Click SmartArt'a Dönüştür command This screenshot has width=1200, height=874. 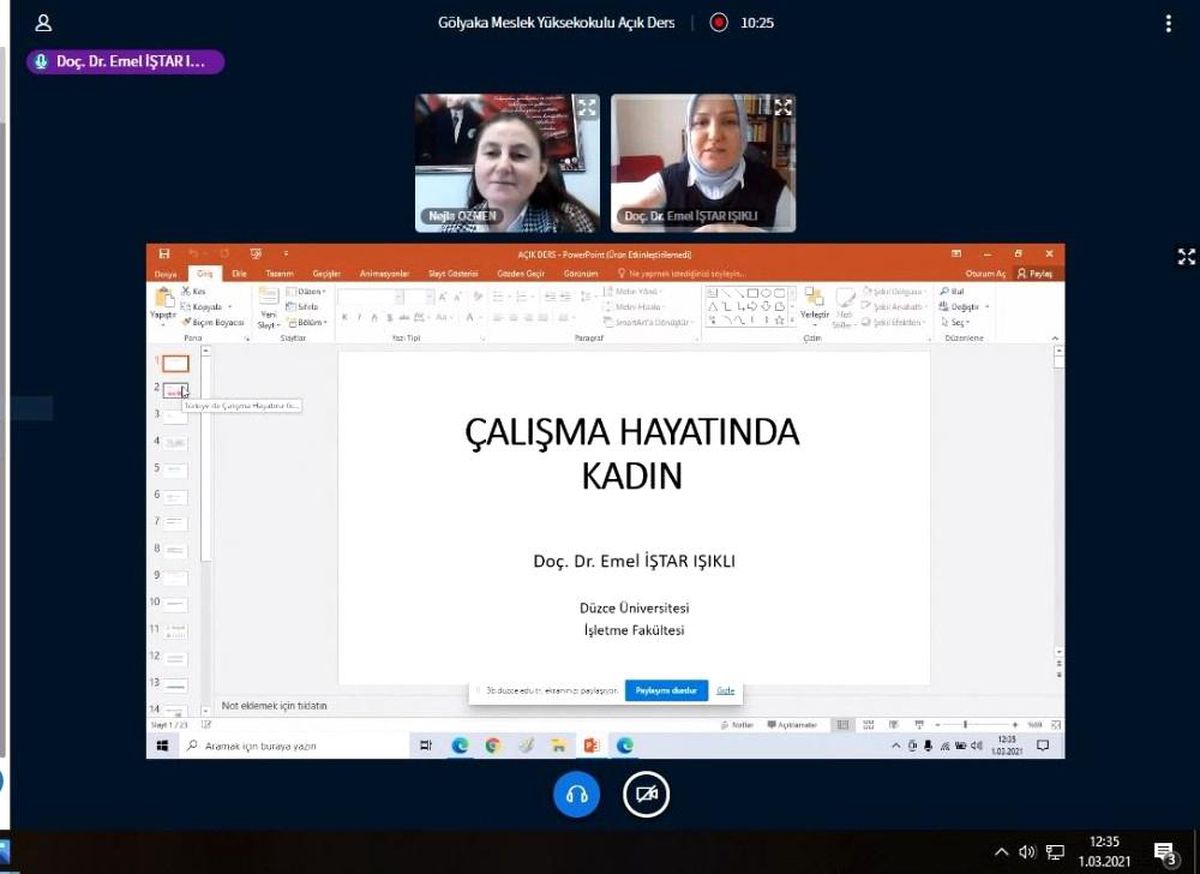[x=650, y=322]
